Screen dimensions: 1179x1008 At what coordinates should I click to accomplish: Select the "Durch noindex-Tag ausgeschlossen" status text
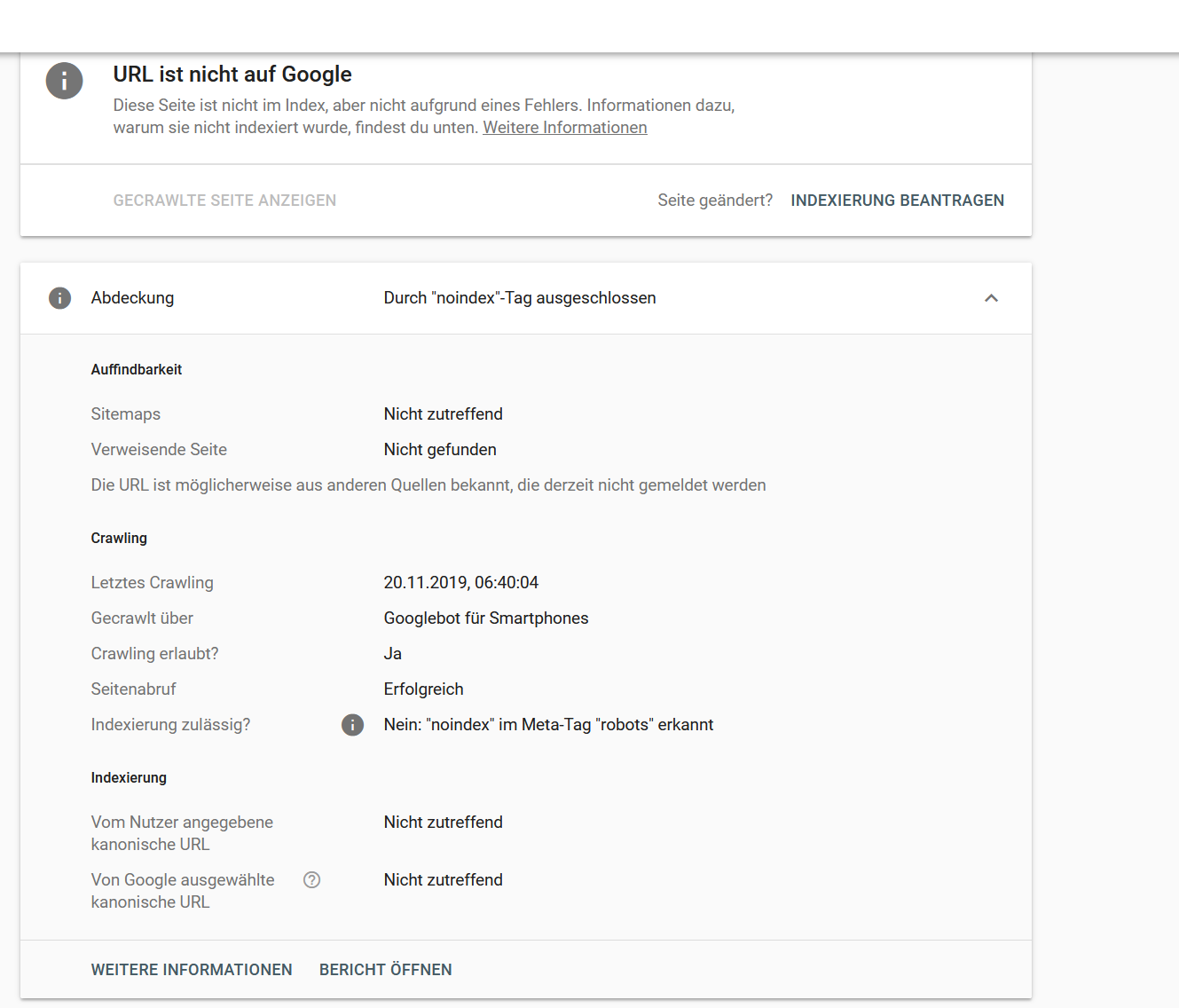[x=520, y=298]
